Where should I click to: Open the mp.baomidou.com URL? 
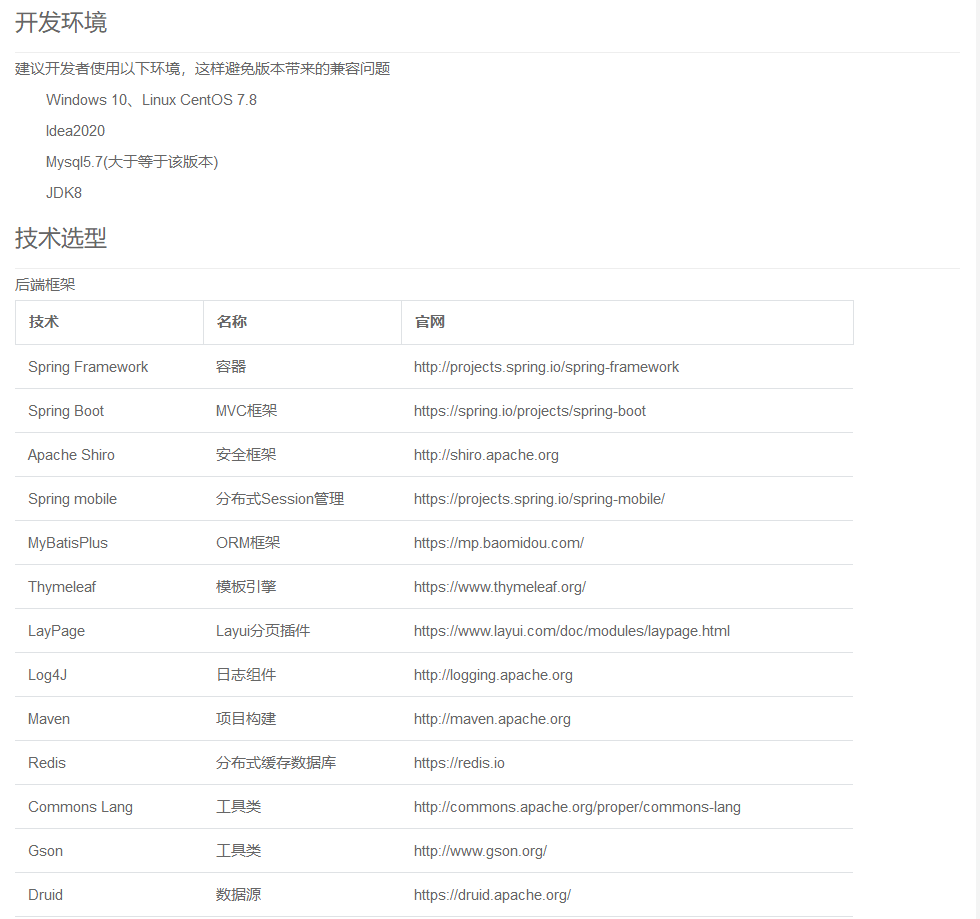pyautogui.click(x=499, y=543)
